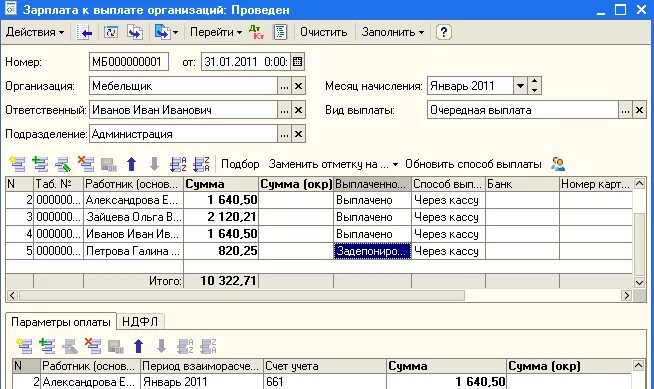The height and width of the screenshot is (389, 654).
Task: Click the left blue arrow toolbar icon
Action: coord(85,32)
